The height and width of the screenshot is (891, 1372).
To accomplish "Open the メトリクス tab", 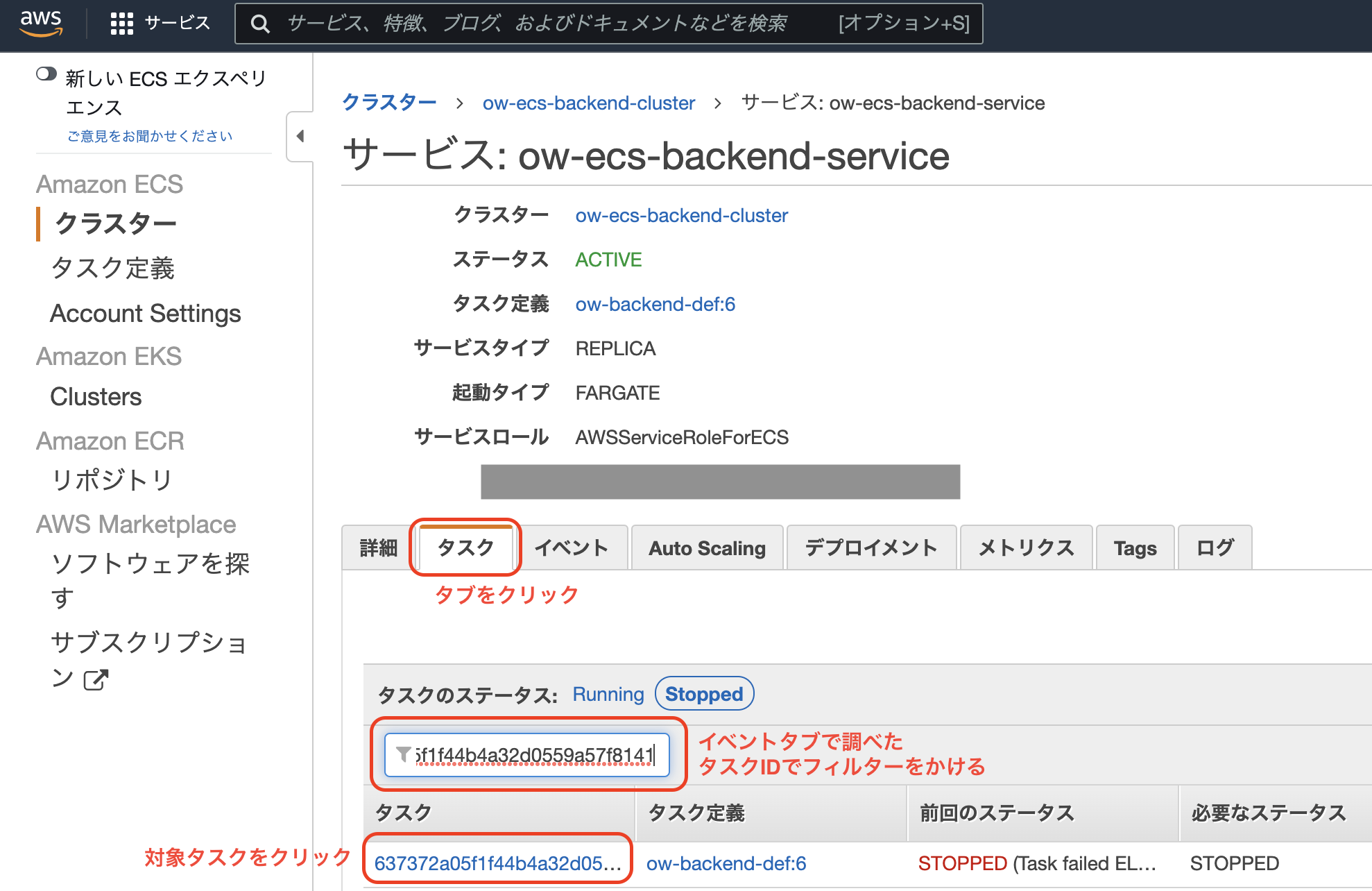I will coord(1026,548).
